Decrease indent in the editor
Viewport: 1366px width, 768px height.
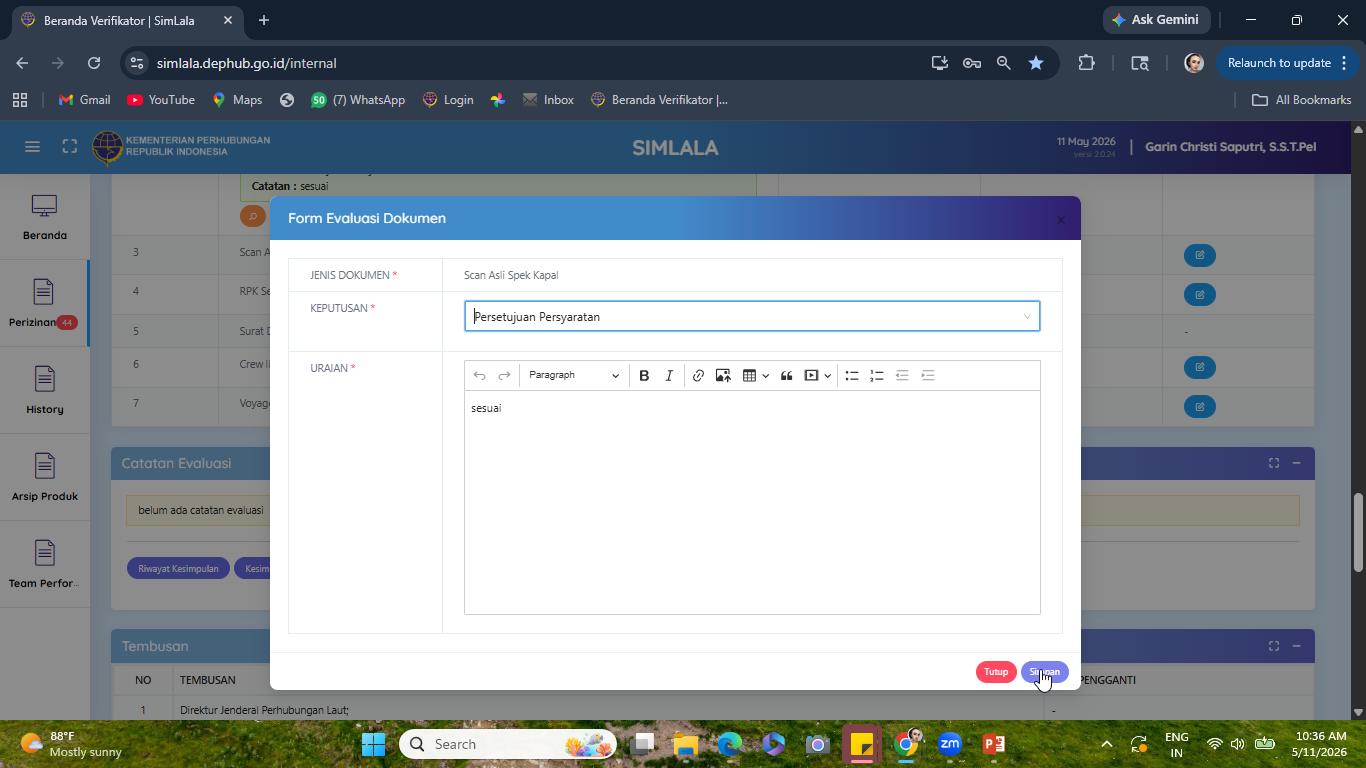coord(902,375)
